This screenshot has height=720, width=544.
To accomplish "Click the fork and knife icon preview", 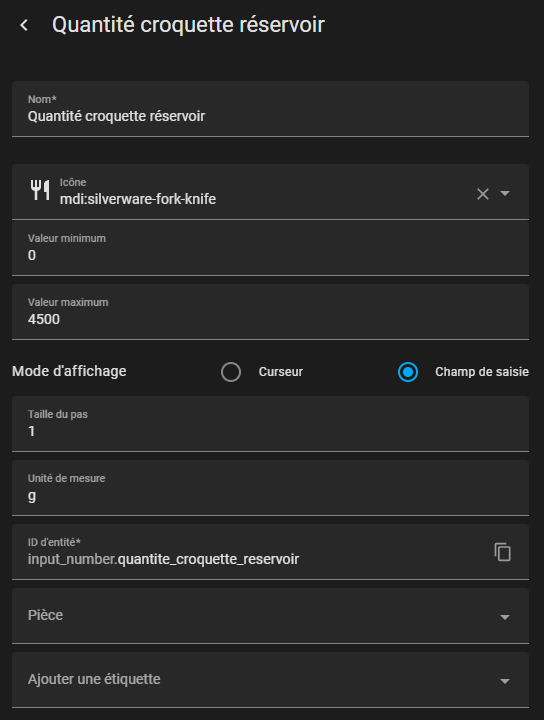I will coord(40,190).
